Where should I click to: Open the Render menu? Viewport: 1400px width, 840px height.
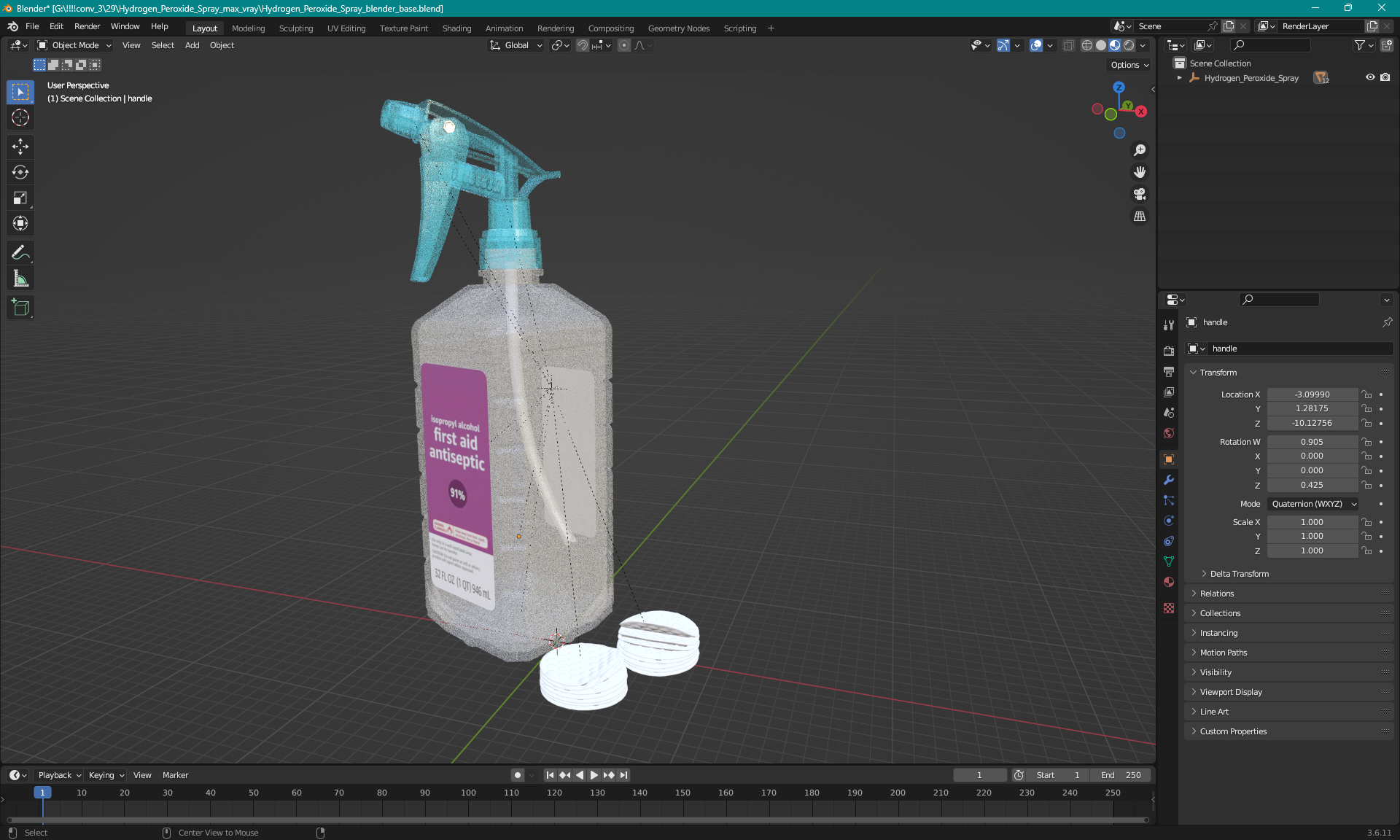point(87,26)
